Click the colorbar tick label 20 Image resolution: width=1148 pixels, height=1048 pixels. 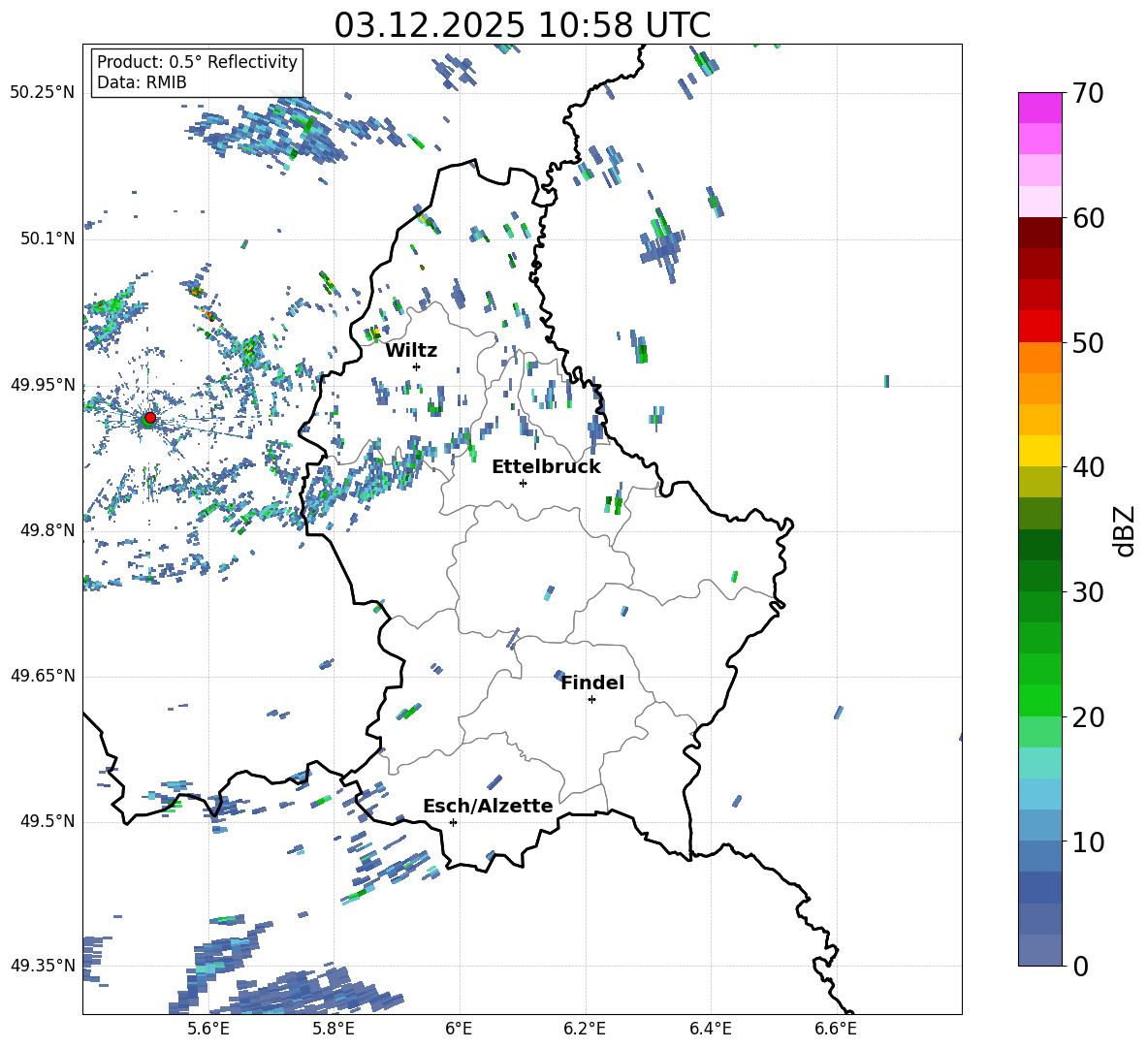tap(1088, 716)
